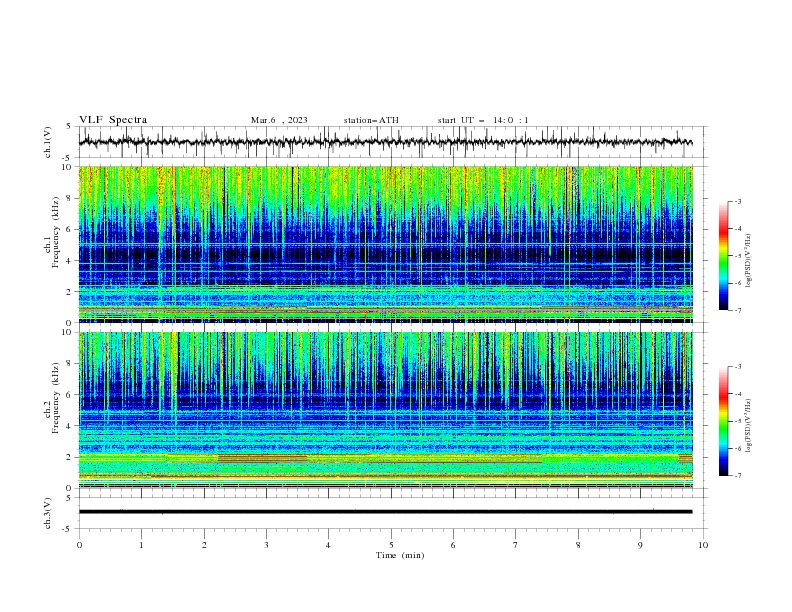This screenshot has height=612, width=792.
Task: Click the '-7' value on ch.2 colorbar
Action: (737, 475)
